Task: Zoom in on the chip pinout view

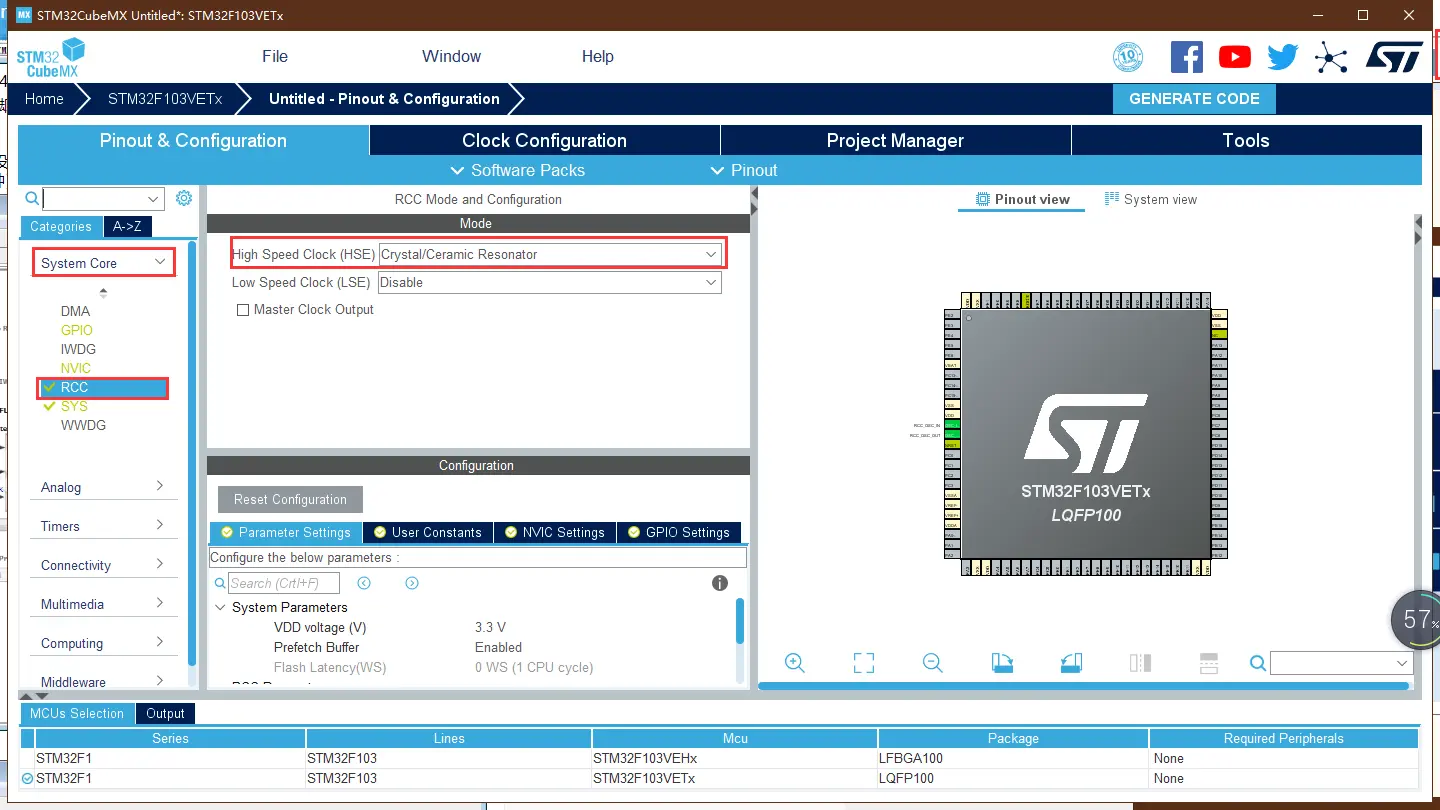Action: 794,663
